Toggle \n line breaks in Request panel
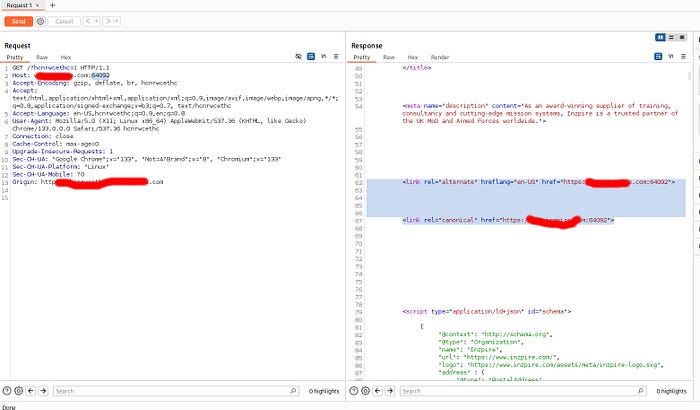The image size is (700, 410). point(324,56)
